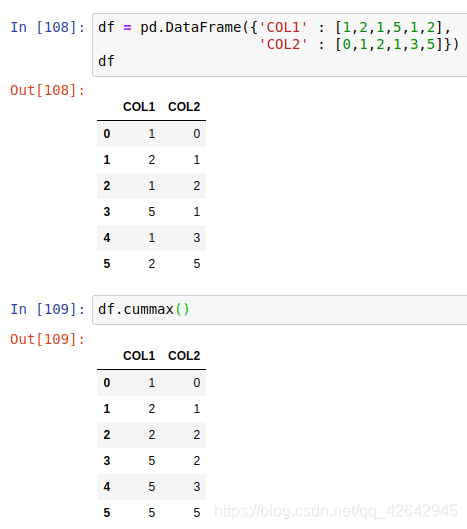Select the In [108] prompt label
Viewport: 467px width, 529px height.
click(x=48, y=27)
